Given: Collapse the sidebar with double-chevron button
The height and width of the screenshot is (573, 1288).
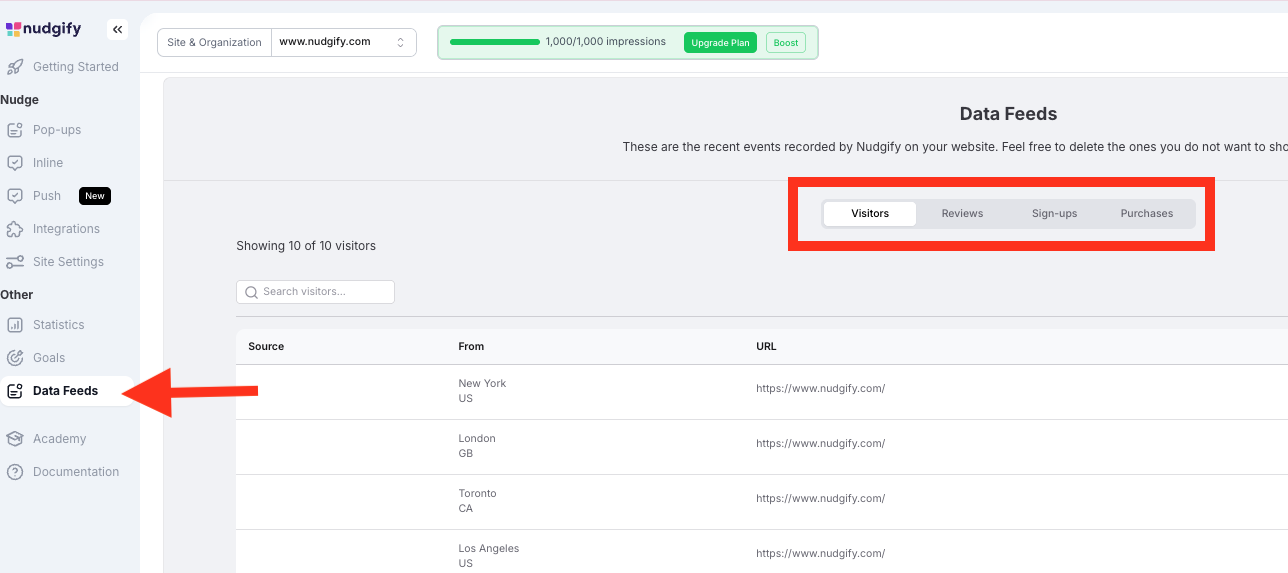Looking at the screenshot, I should (118, 29).
